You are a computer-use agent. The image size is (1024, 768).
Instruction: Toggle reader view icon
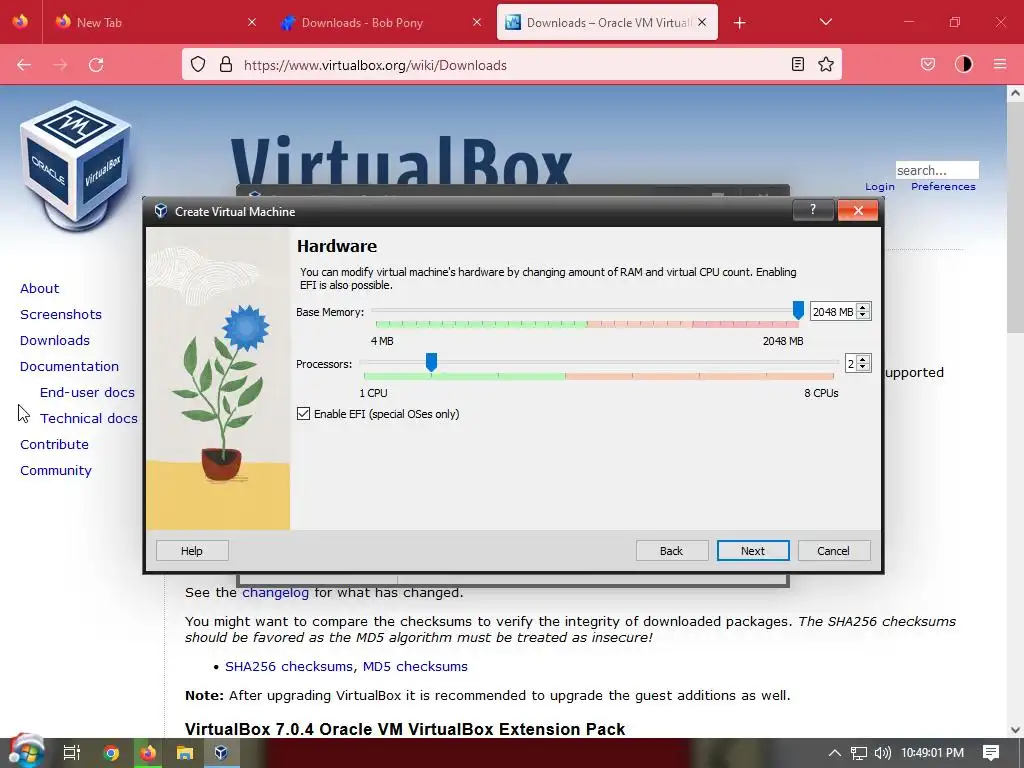[x=797, y=64]
